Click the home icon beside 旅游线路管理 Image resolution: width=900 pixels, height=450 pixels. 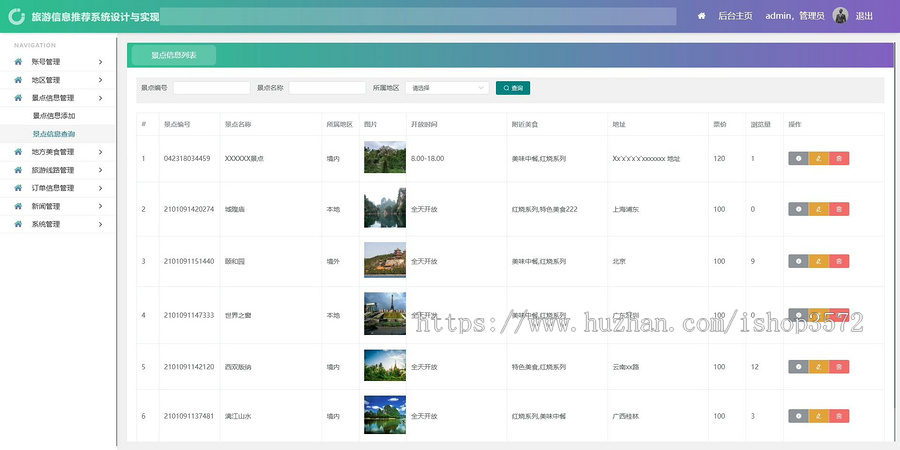coord(18,170)
